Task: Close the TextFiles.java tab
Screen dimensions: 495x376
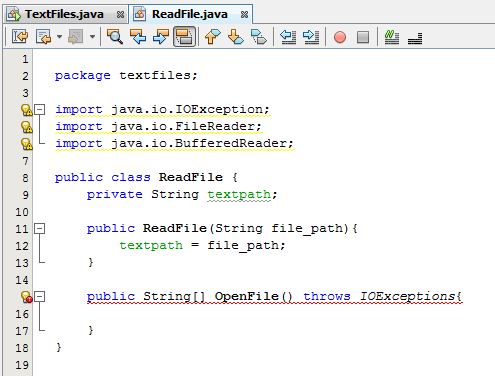Action: [120, 15]
